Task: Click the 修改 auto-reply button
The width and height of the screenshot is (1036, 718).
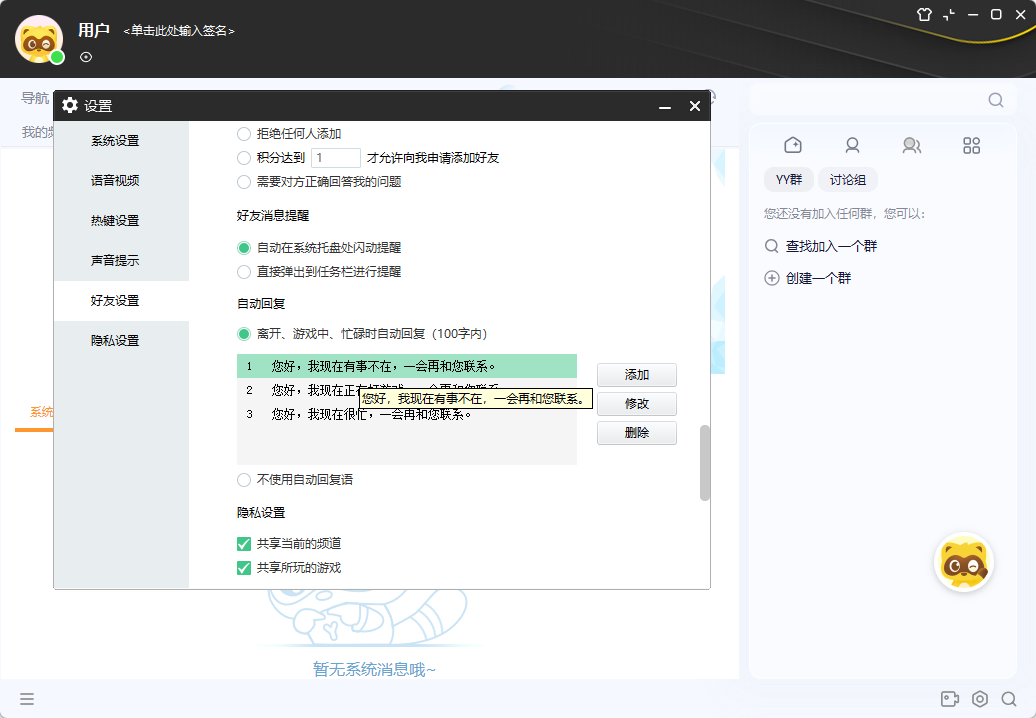Action: click(637, 404)
